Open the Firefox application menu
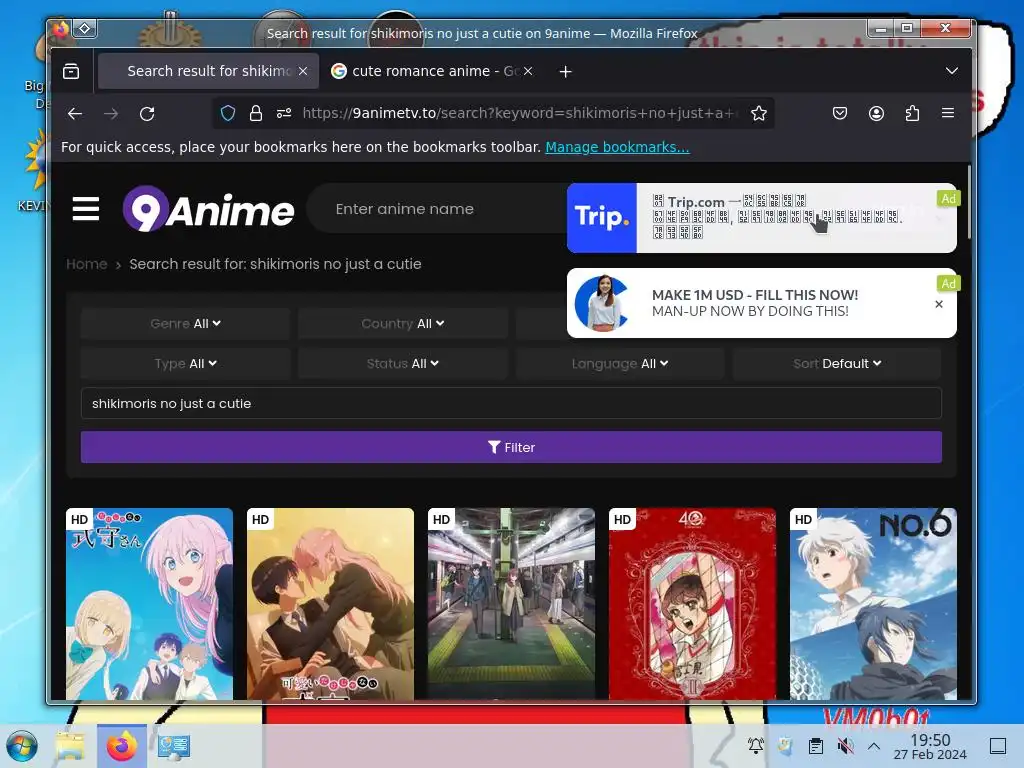Image resolution: width=1024 pixels, height=768 pixels. 948,114
